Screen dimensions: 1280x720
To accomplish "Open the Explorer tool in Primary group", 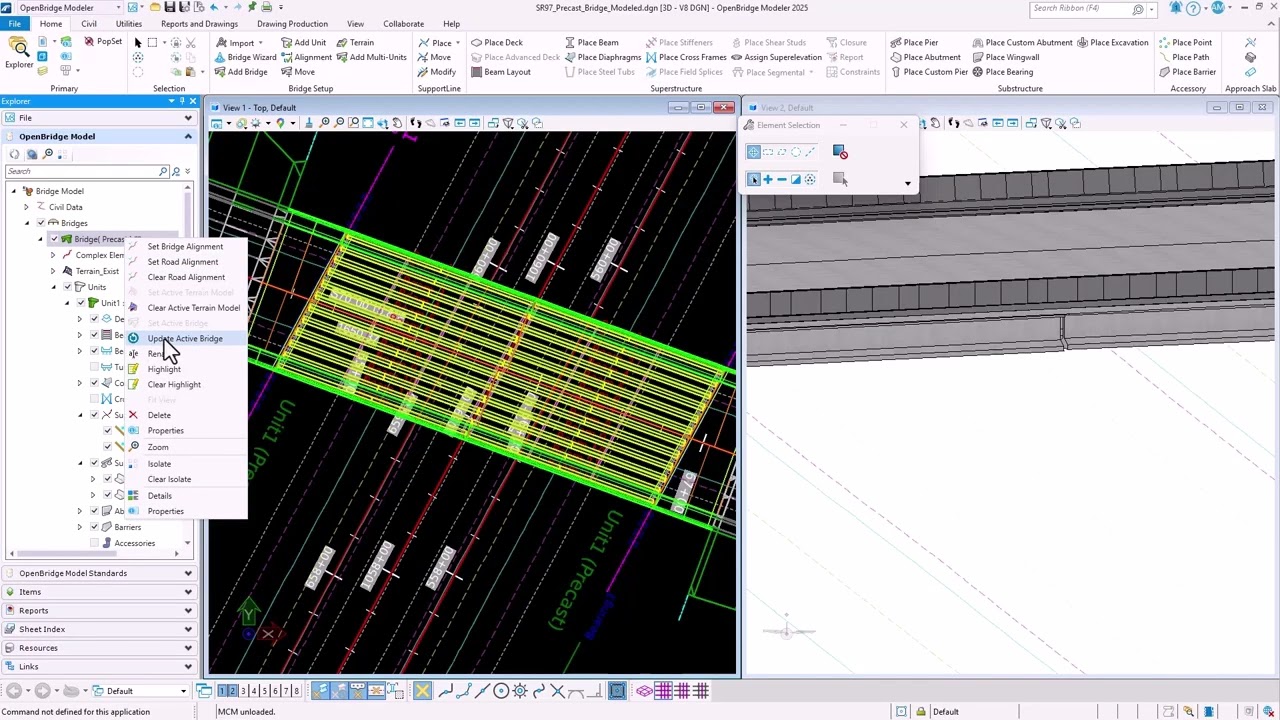I will pos(18,54).
